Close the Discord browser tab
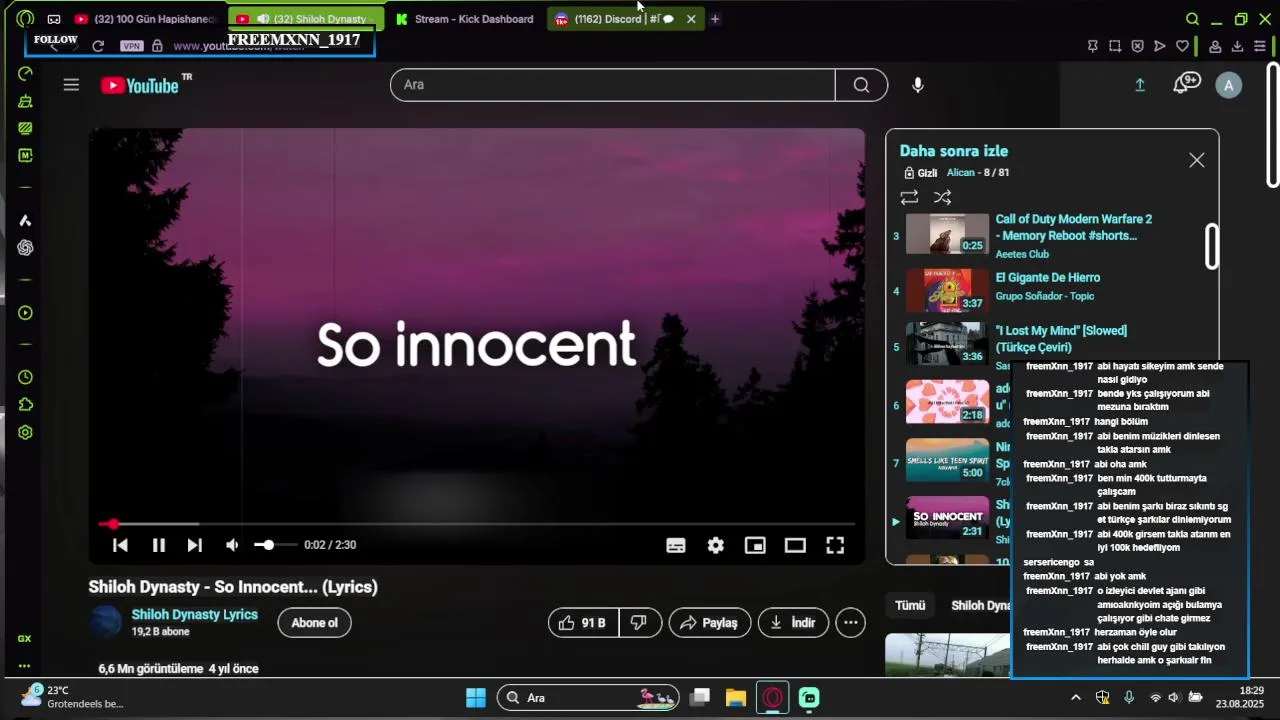1280x720 pixels. click(691, 19)
